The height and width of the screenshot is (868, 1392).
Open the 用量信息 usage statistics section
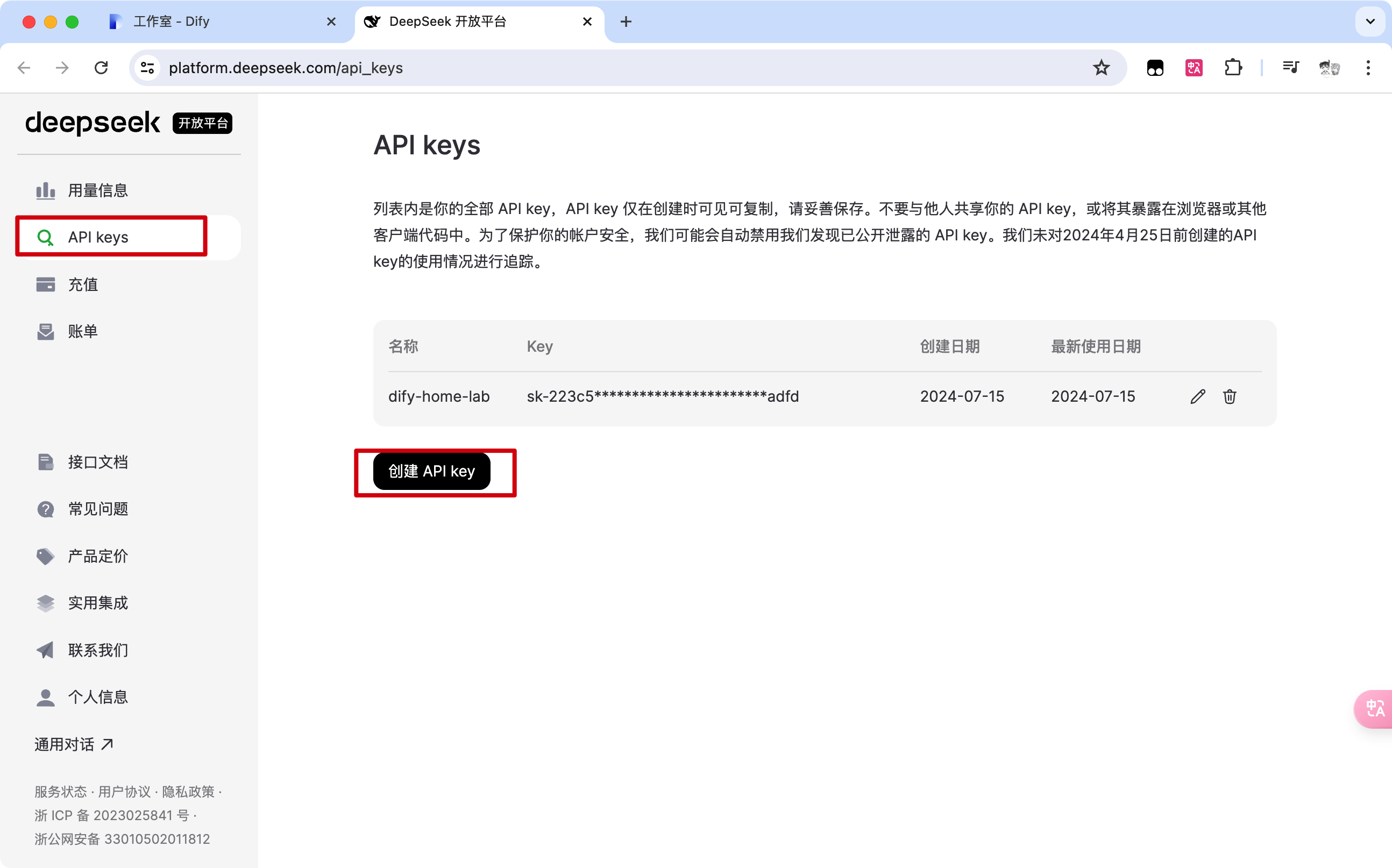97,190
